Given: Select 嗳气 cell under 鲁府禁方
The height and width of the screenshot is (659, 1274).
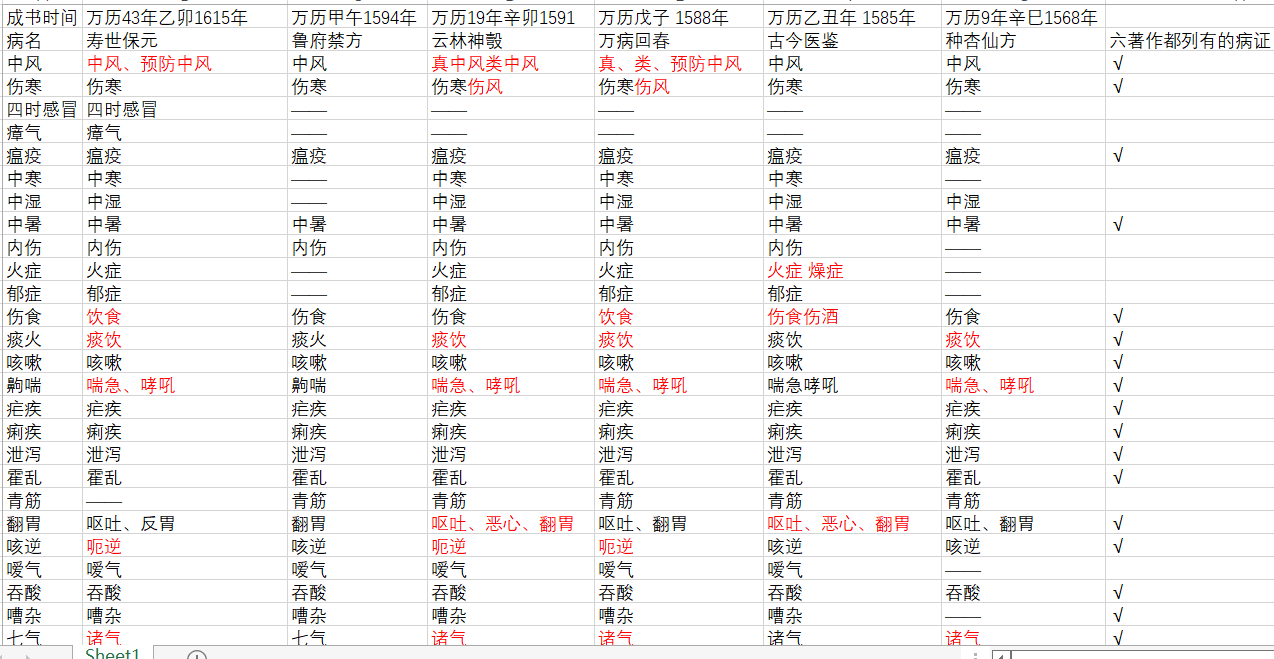Looking at the screenshot, I should [358, 569].
